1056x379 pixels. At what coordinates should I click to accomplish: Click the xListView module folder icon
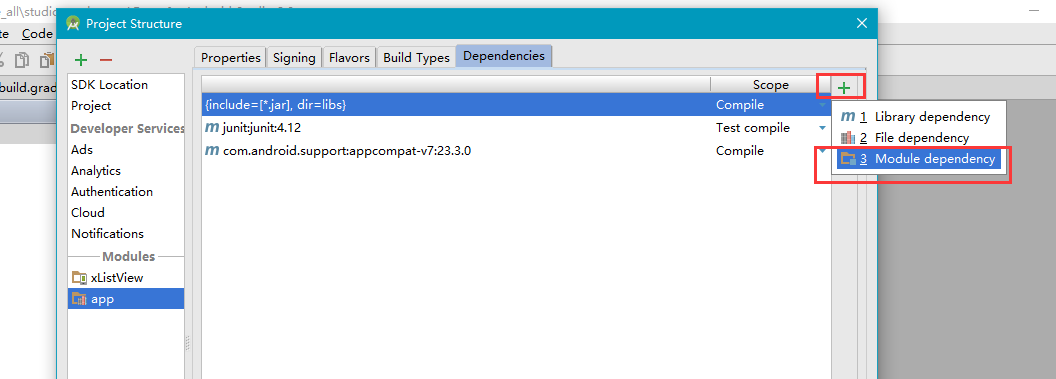tap(79, 277)
